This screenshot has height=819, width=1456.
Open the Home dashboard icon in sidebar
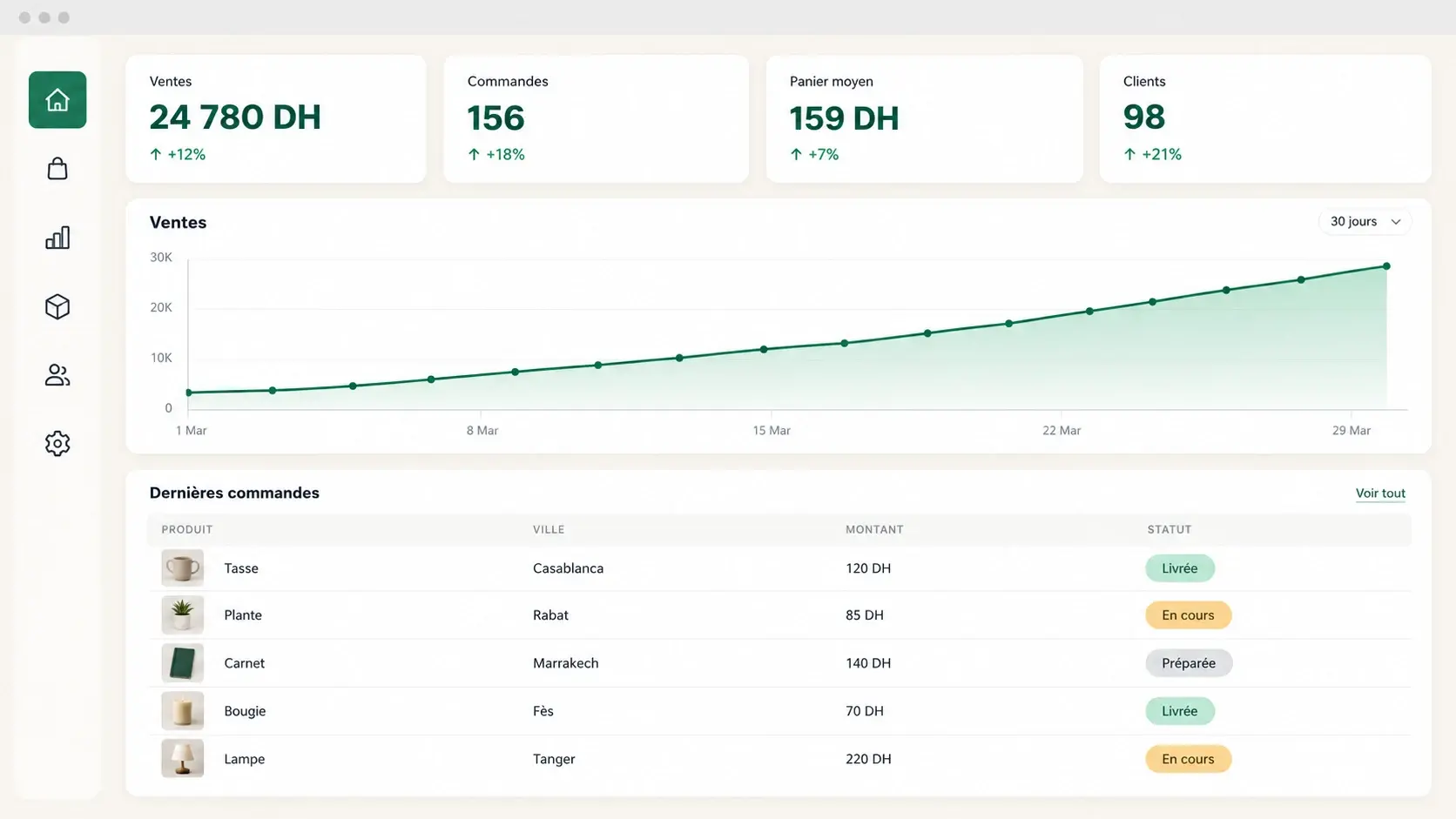tap(57, 100)
